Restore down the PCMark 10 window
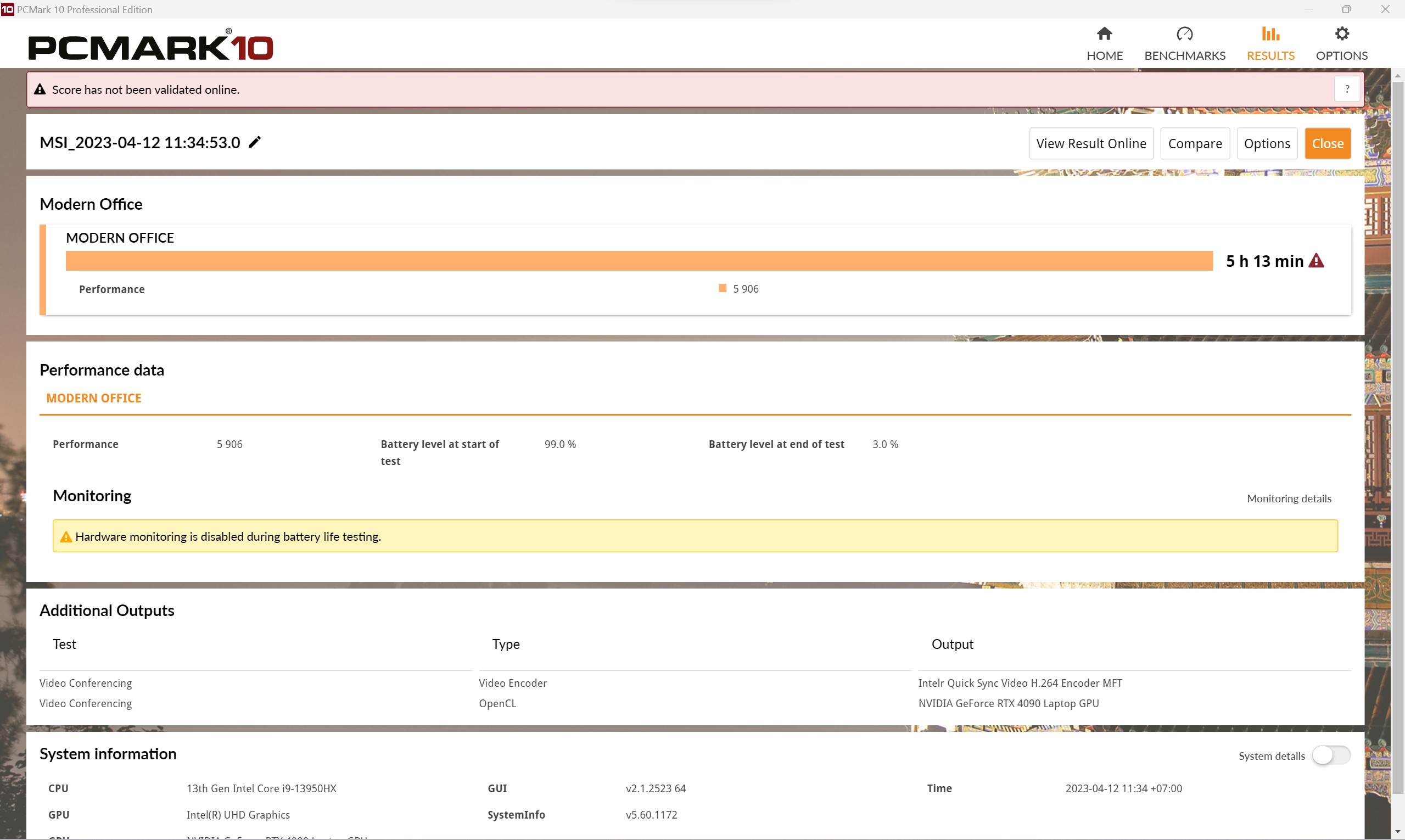Screen dimensions: 1405x840 [1346, 9]
